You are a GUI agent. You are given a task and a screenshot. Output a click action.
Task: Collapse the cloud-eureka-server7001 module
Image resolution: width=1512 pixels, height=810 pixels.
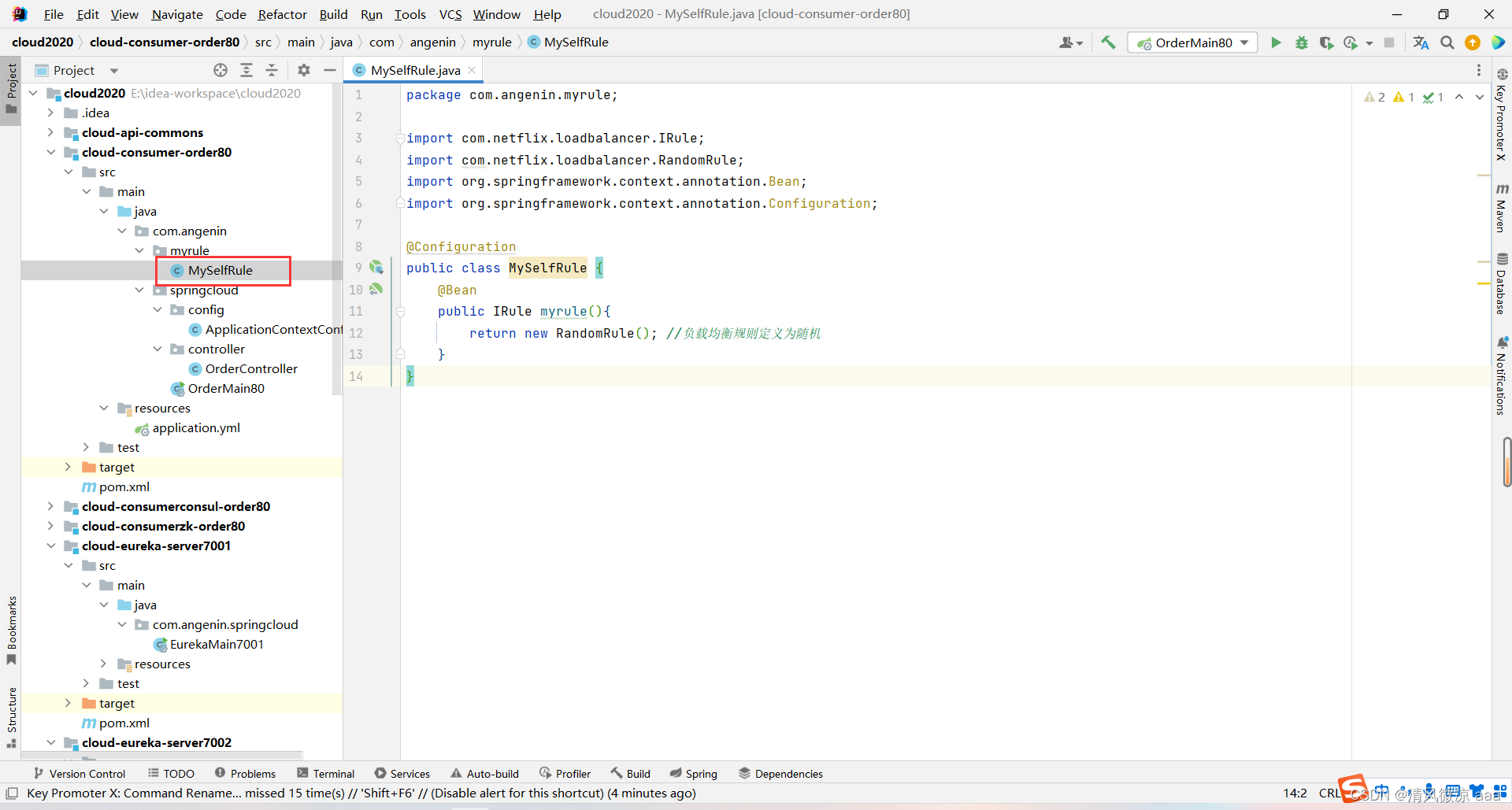click(x=51, y=546)
